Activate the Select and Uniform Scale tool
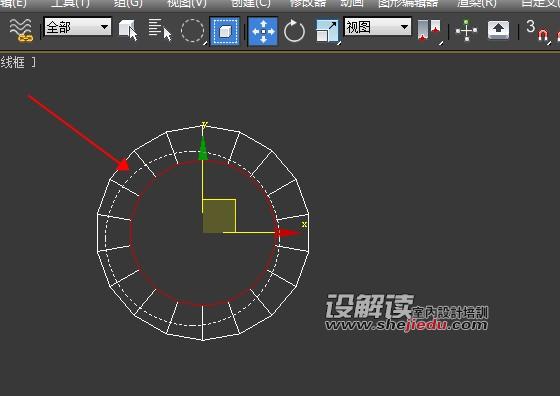This screenshot has height=396, width=560. (327, 31)
